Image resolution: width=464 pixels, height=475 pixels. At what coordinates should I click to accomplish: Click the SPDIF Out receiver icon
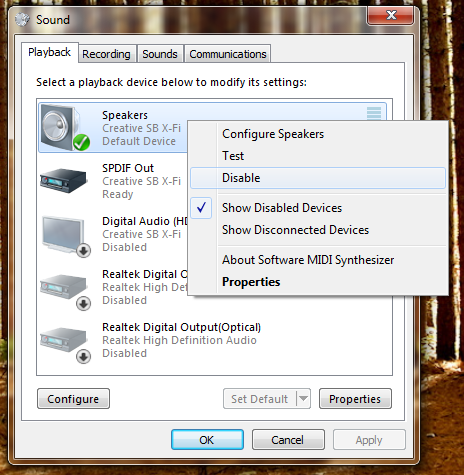point(63,181)
